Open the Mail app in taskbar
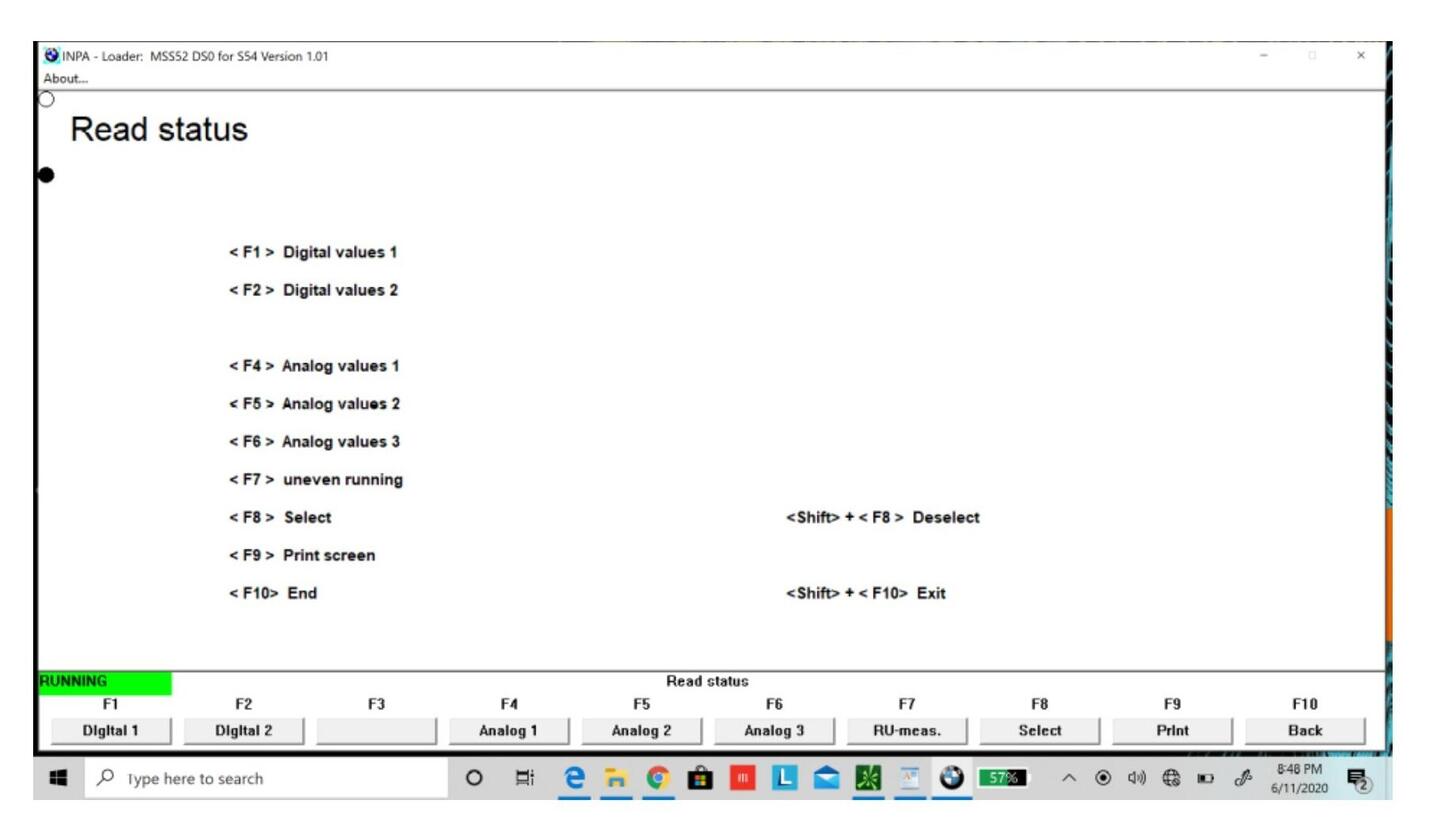1440x819 pixels. [x=825, y=779]
